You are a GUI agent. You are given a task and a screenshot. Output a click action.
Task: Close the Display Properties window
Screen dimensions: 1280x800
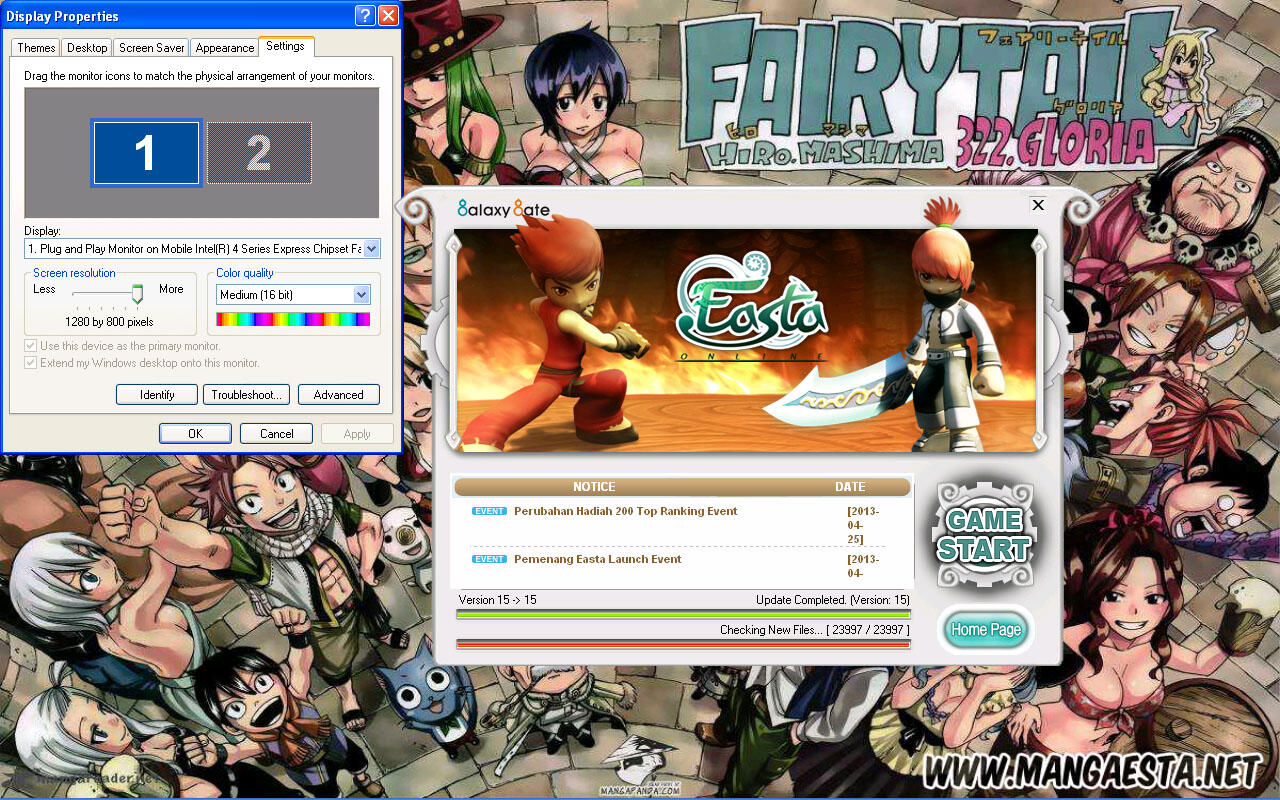[x=388, y=16]
